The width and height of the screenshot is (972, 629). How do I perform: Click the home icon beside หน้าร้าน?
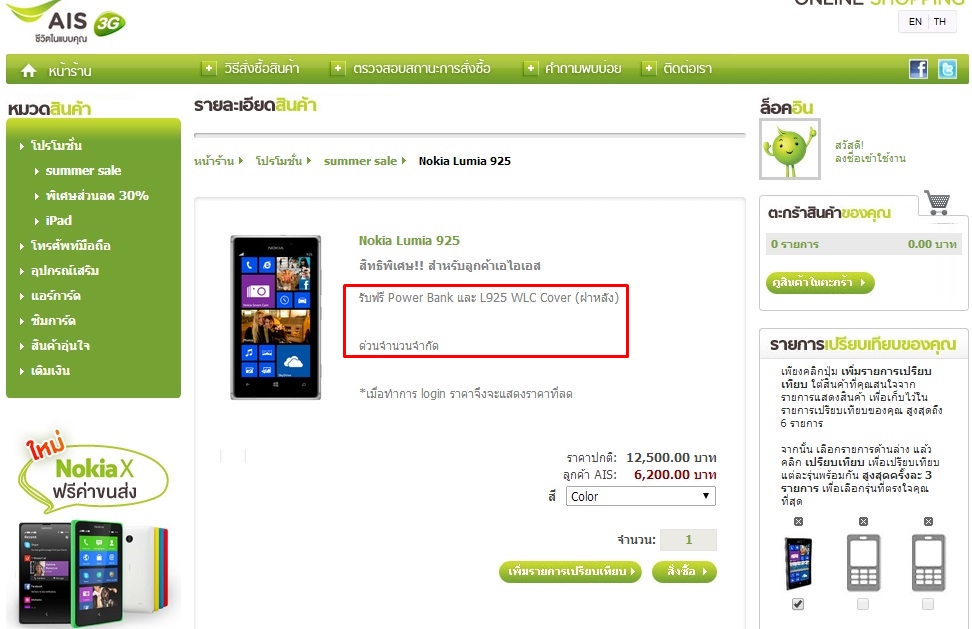(29, 71)
